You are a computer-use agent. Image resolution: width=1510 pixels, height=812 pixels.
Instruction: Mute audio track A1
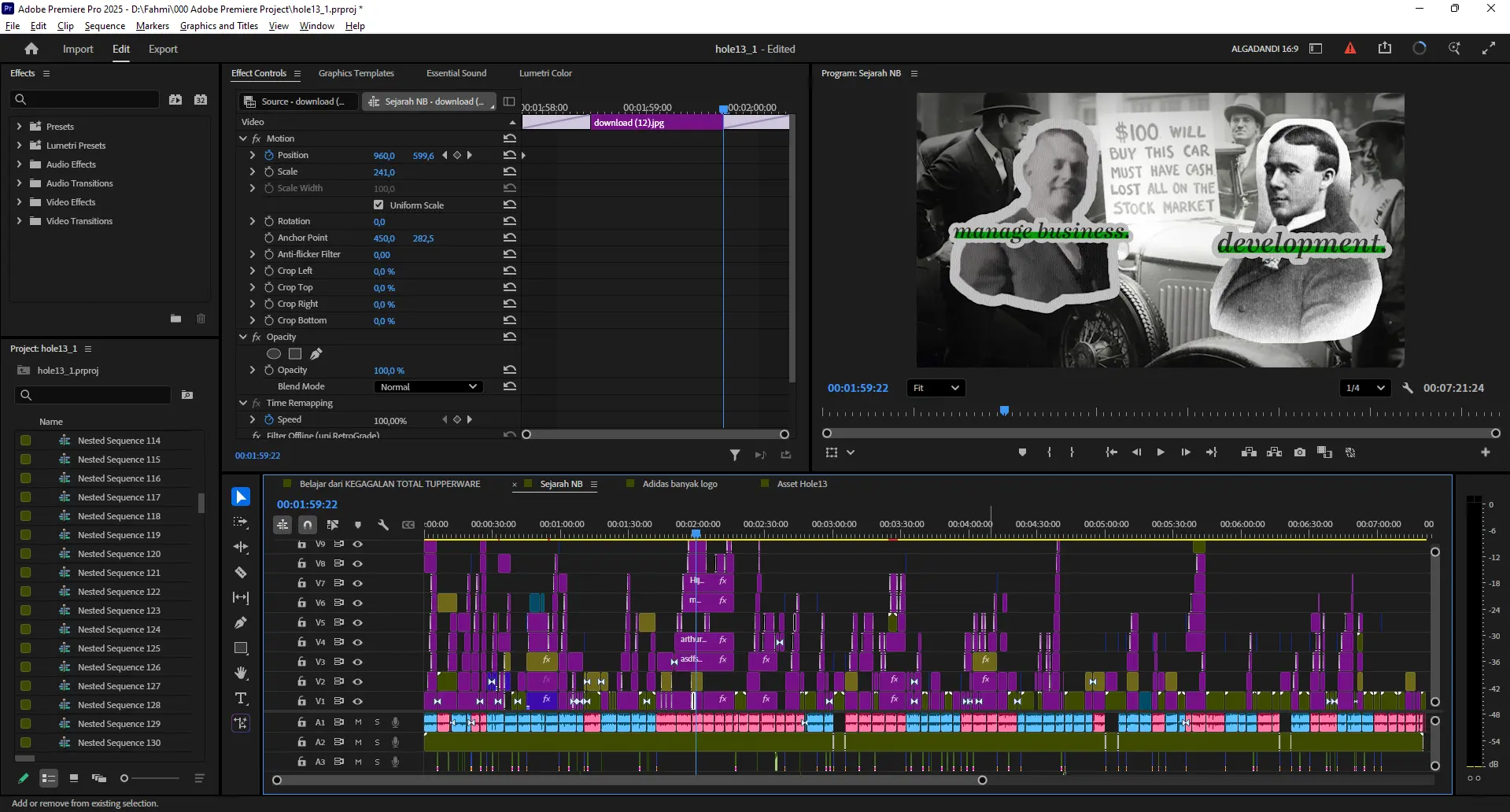click(x=358, y=722)
